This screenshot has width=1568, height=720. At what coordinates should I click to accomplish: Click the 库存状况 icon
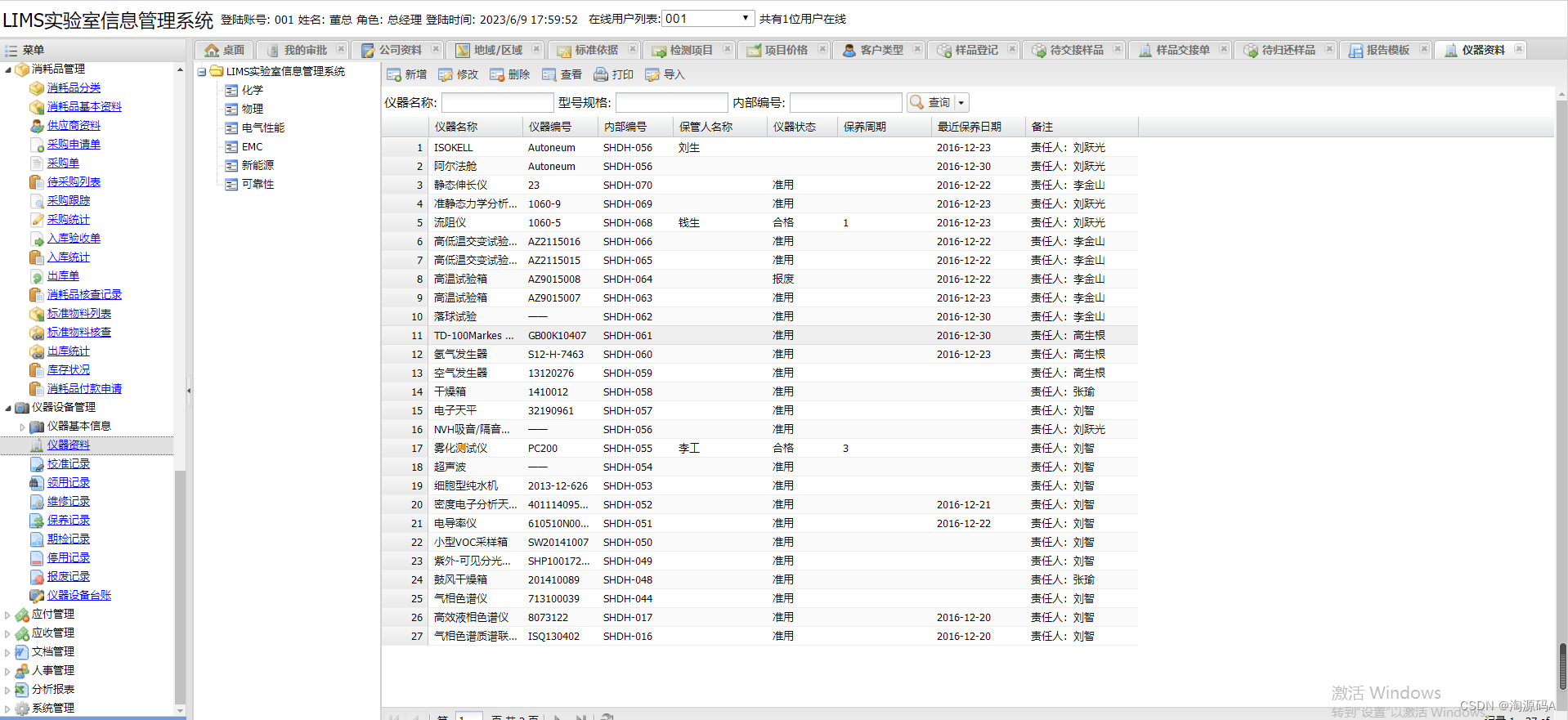click(37, 369)
